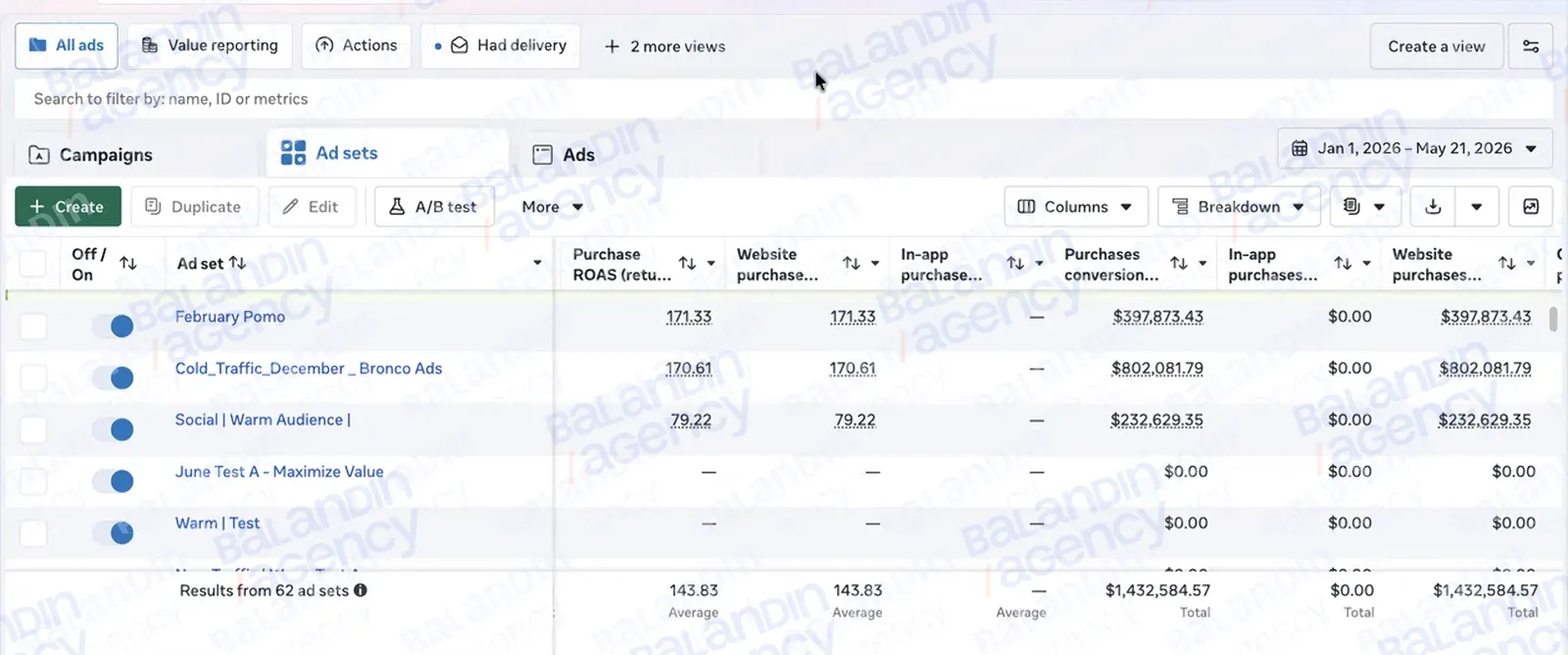Screen dimensions: 1568x655
Task: Open the Actions view
Action: 356,46
